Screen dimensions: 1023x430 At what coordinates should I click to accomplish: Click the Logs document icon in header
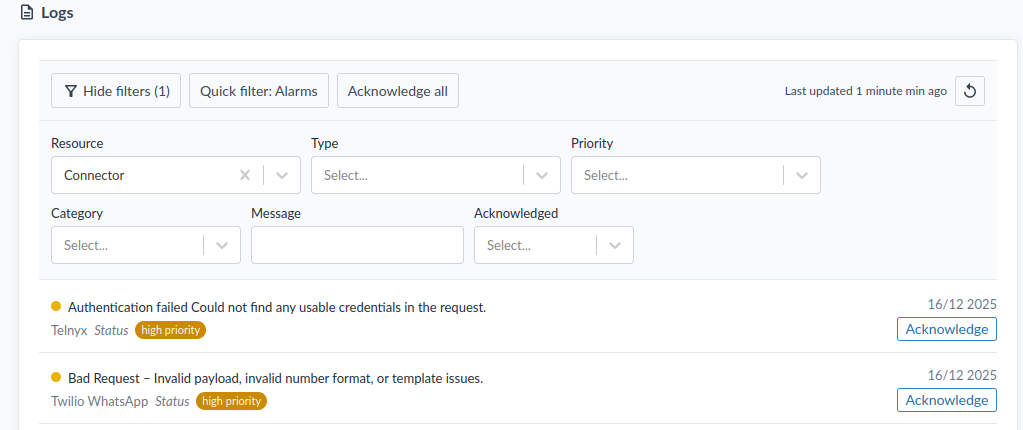coord(27,13)
